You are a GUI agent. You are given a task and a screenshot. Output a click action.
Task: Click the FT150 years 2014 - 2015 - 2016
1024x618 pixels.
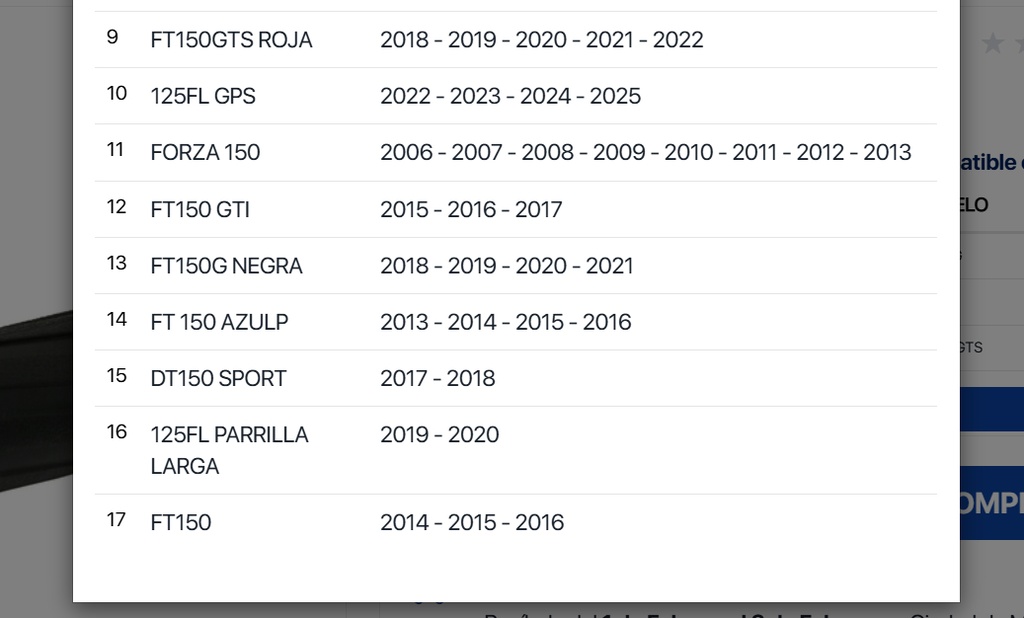[472, 523]
